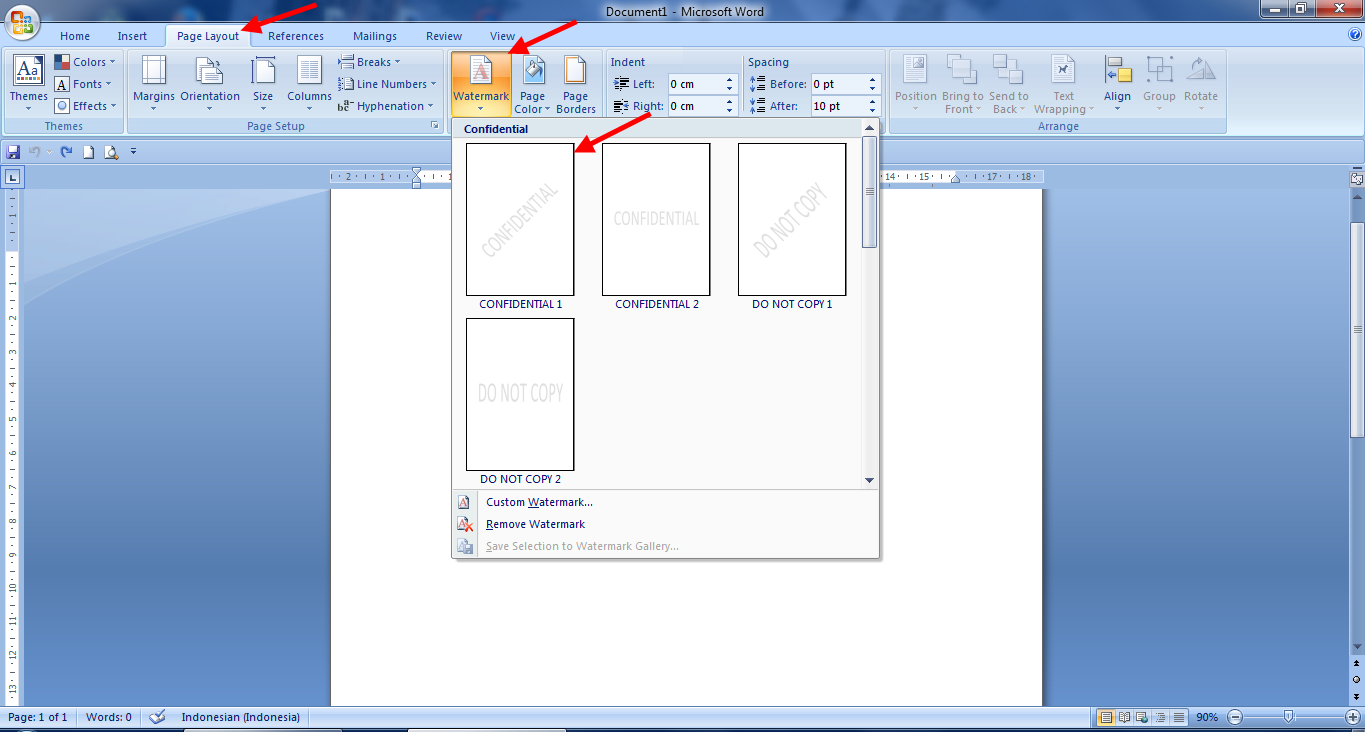Click the Print Preview quick icon
Viewport: 1365px width, 732px height.
click(111, 152)
